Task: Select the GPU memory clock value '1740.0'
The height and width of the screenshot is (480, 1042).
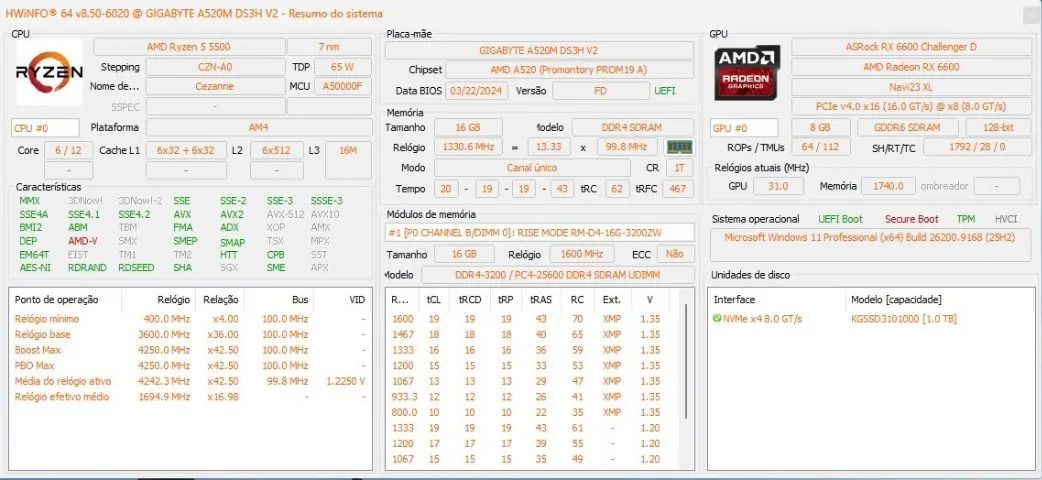Action: [x=888, y=187]
